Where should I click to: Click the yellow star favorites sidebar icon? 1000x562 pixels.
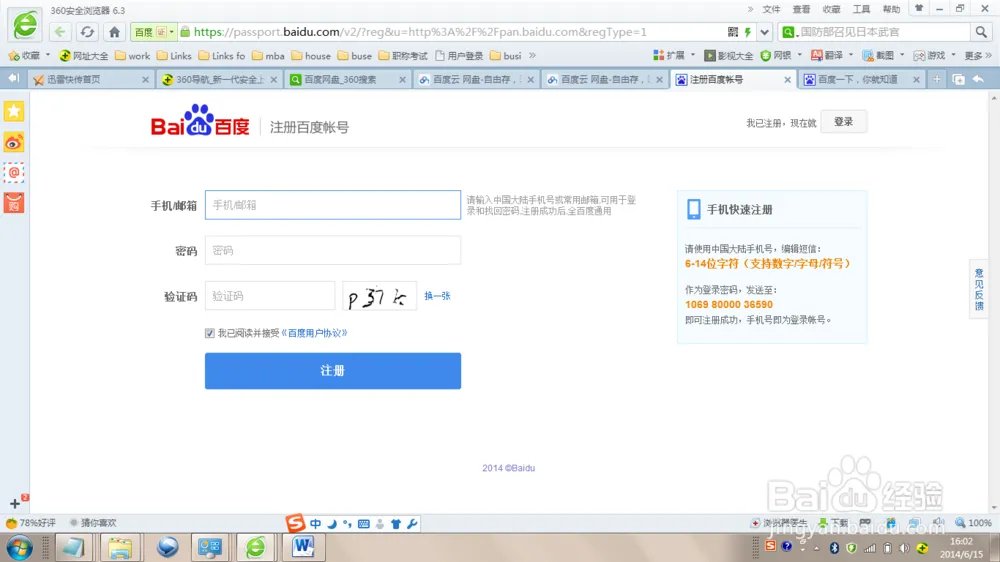point(14,112)
